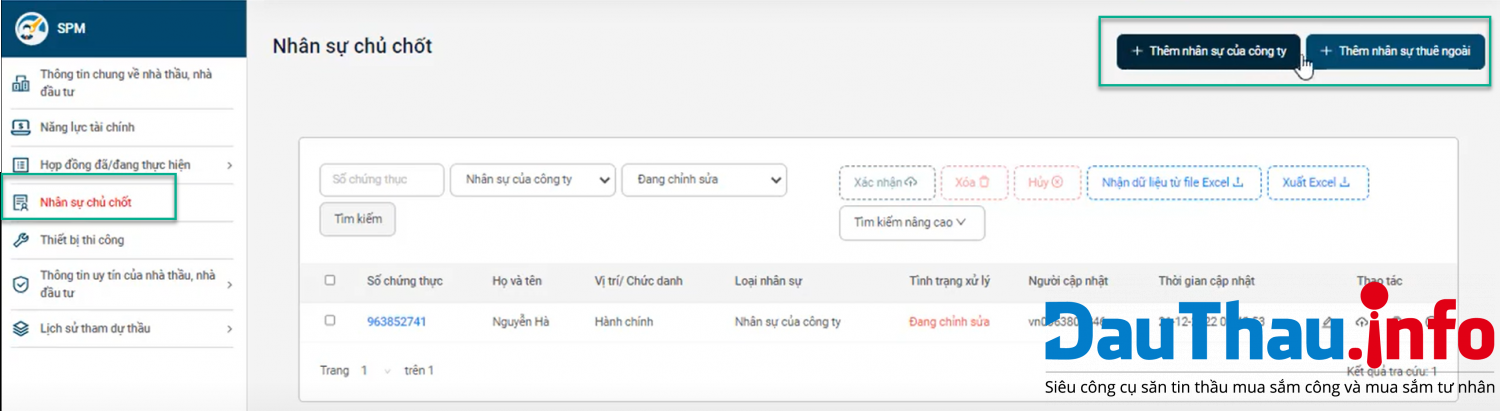This screenshot has height=411, width=1500.
Task: Expand Tìm kiếm nâng cao advanced search
Action: (911, 223)
